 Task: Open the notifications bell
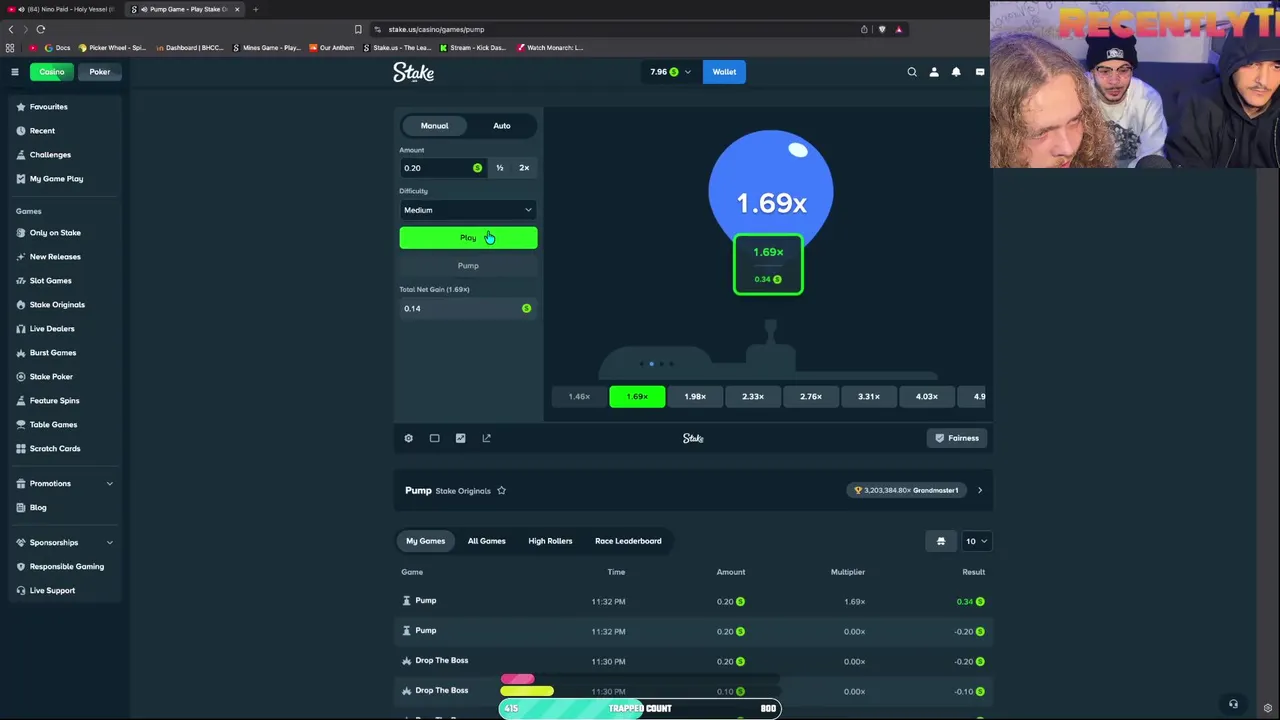tap(956, 72)
